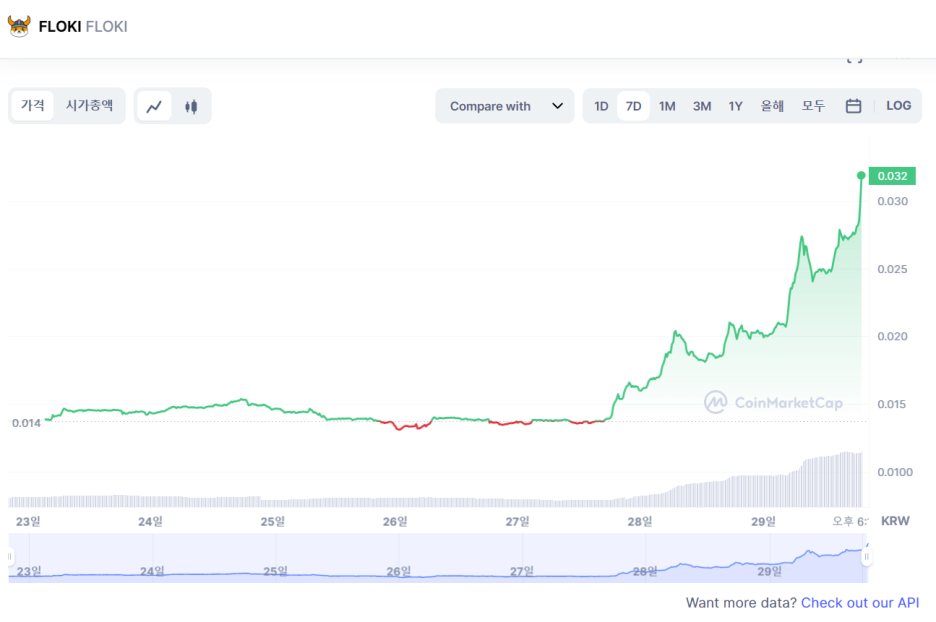Open the Compare with dropdown
Screen dimensions: 936x622
coord(505,106)
